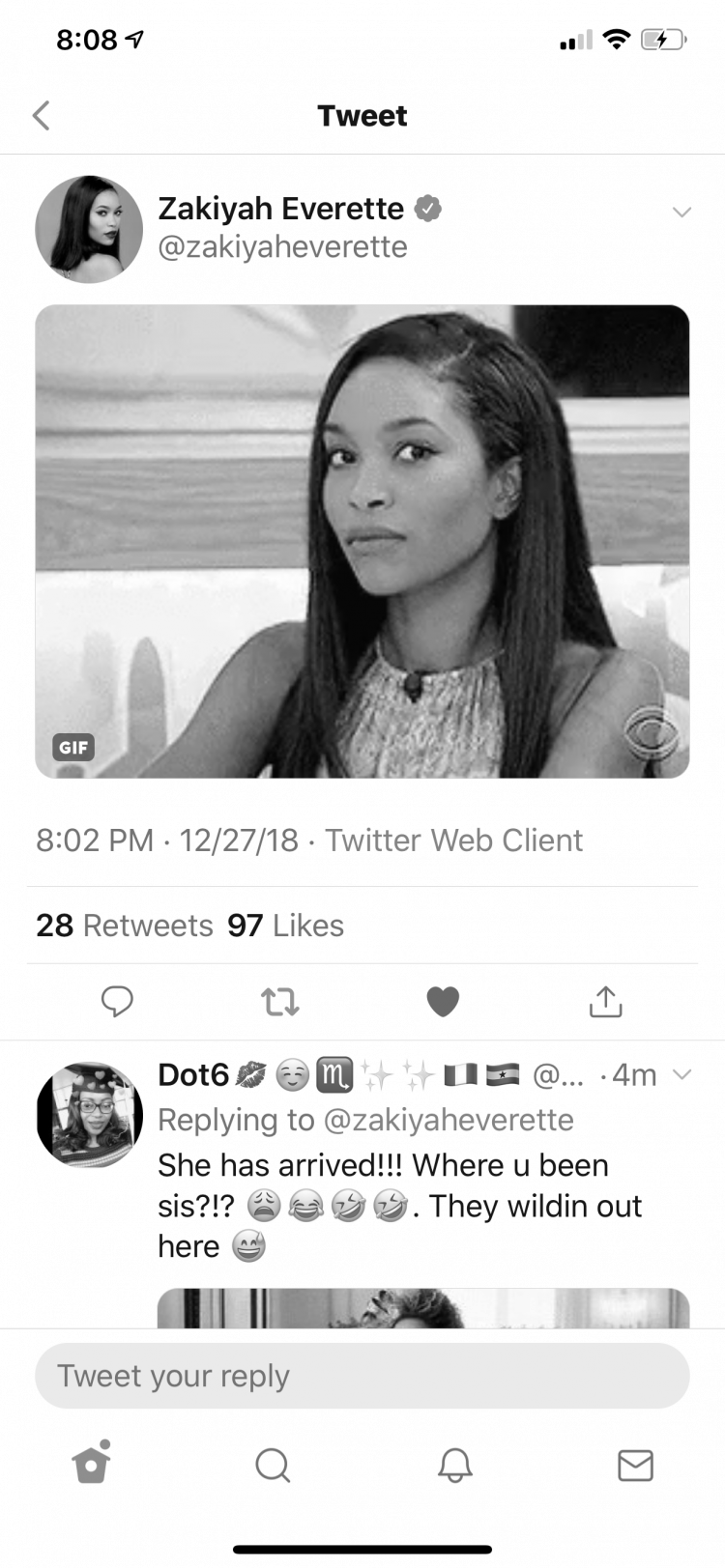Open the Messages envelope tab
Screen dimensions: 725x1568
pyautogui.click(x=635, y=1466)
